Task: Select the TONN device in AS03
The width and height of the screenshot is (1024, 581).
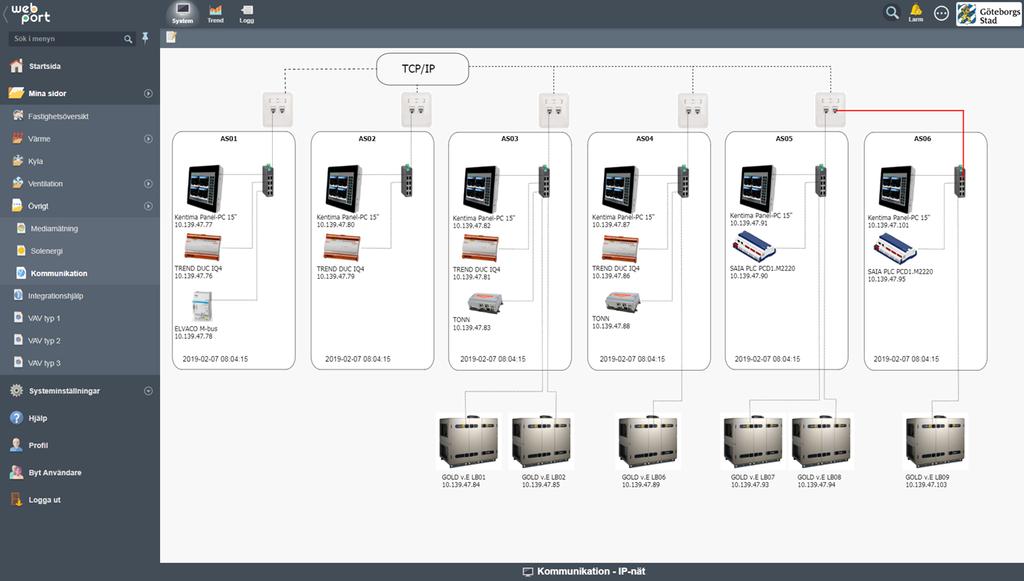Action: [485, 302]
